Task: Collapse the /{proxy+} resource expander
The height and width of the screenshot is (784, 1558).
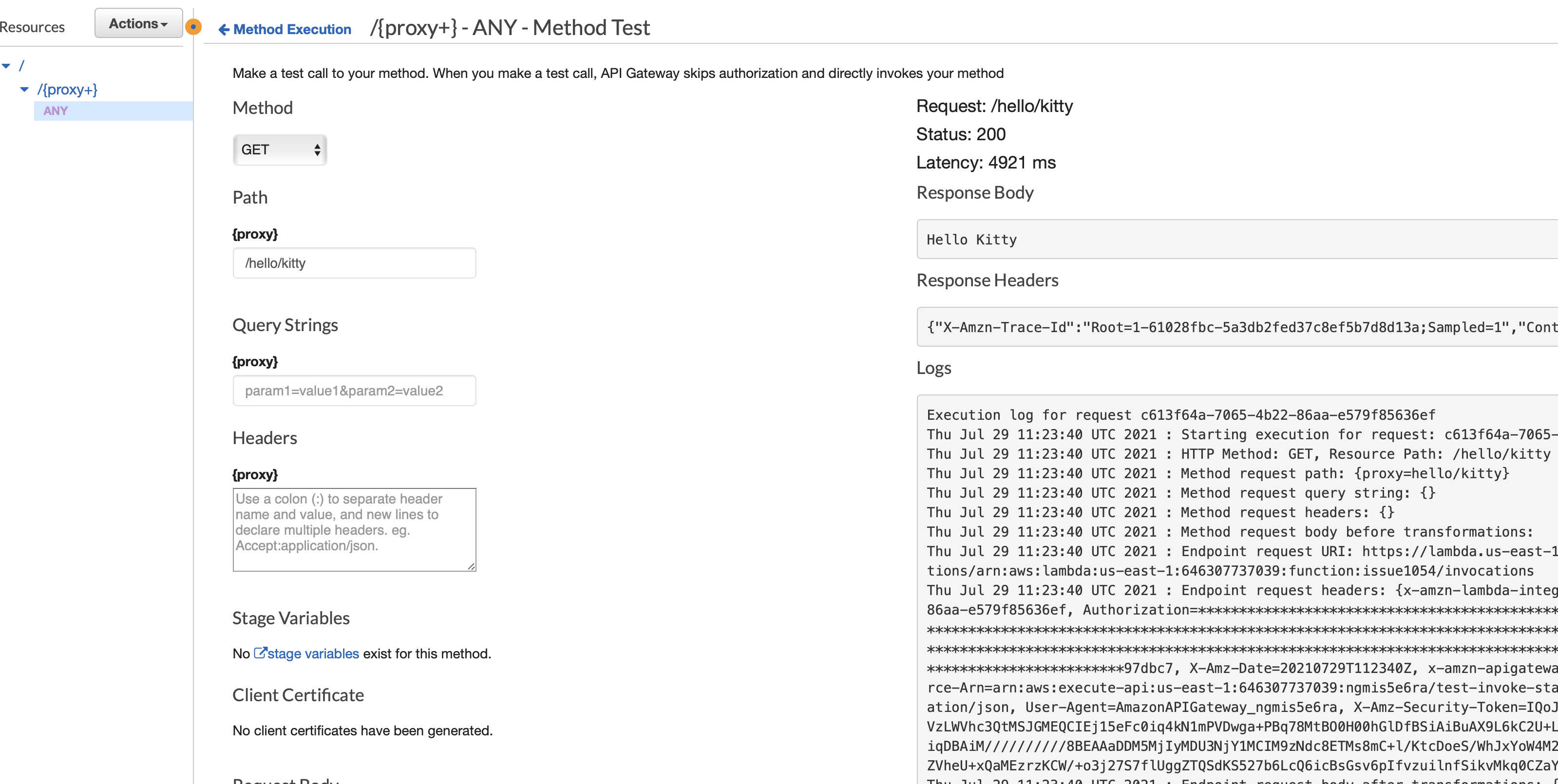Action: (24, 89)
